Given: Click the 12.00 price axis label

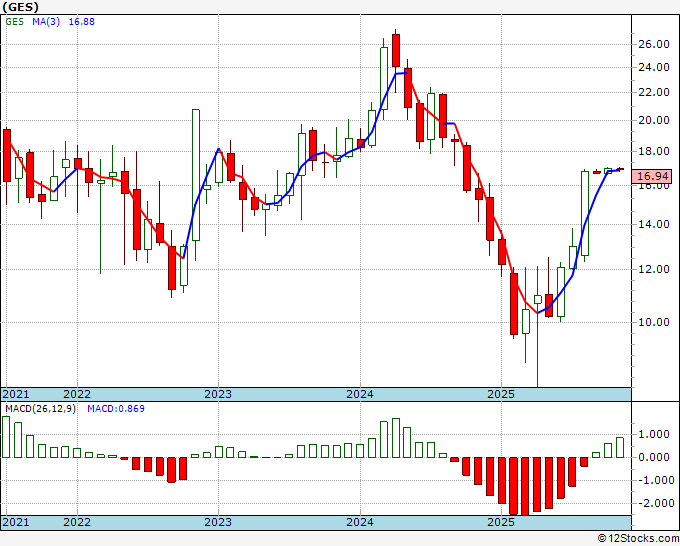Looking at the screenshot, I should pos(654,269).
